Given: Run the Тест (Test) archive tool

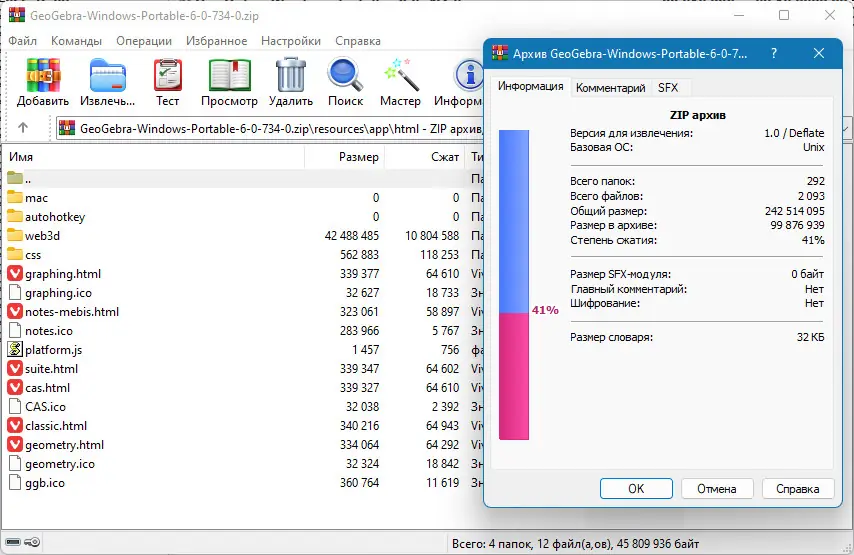Looking at the screenshot, I should click(x=168, y=75).
